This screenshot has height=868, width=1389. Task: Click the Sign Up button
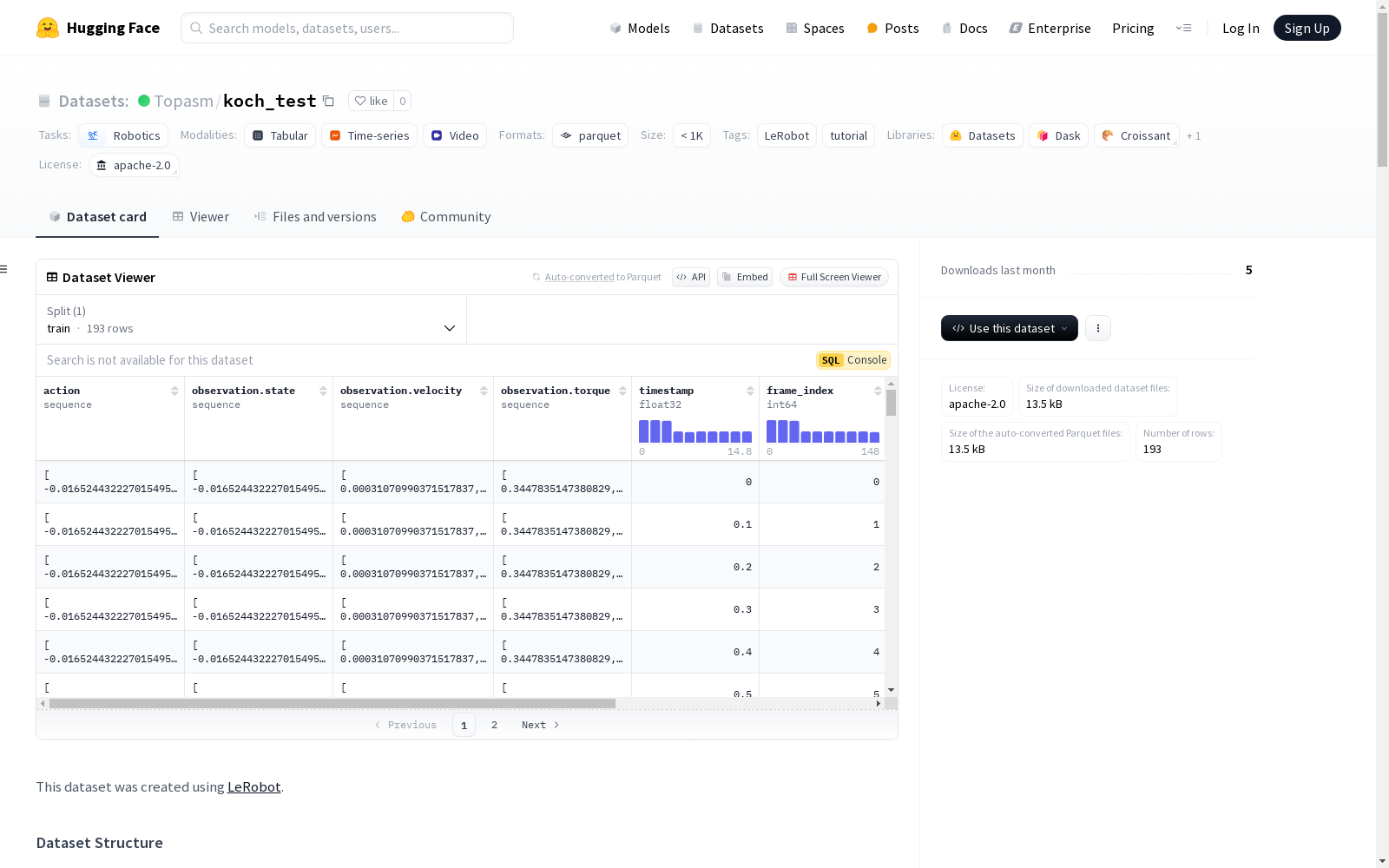coord(1307,28)
